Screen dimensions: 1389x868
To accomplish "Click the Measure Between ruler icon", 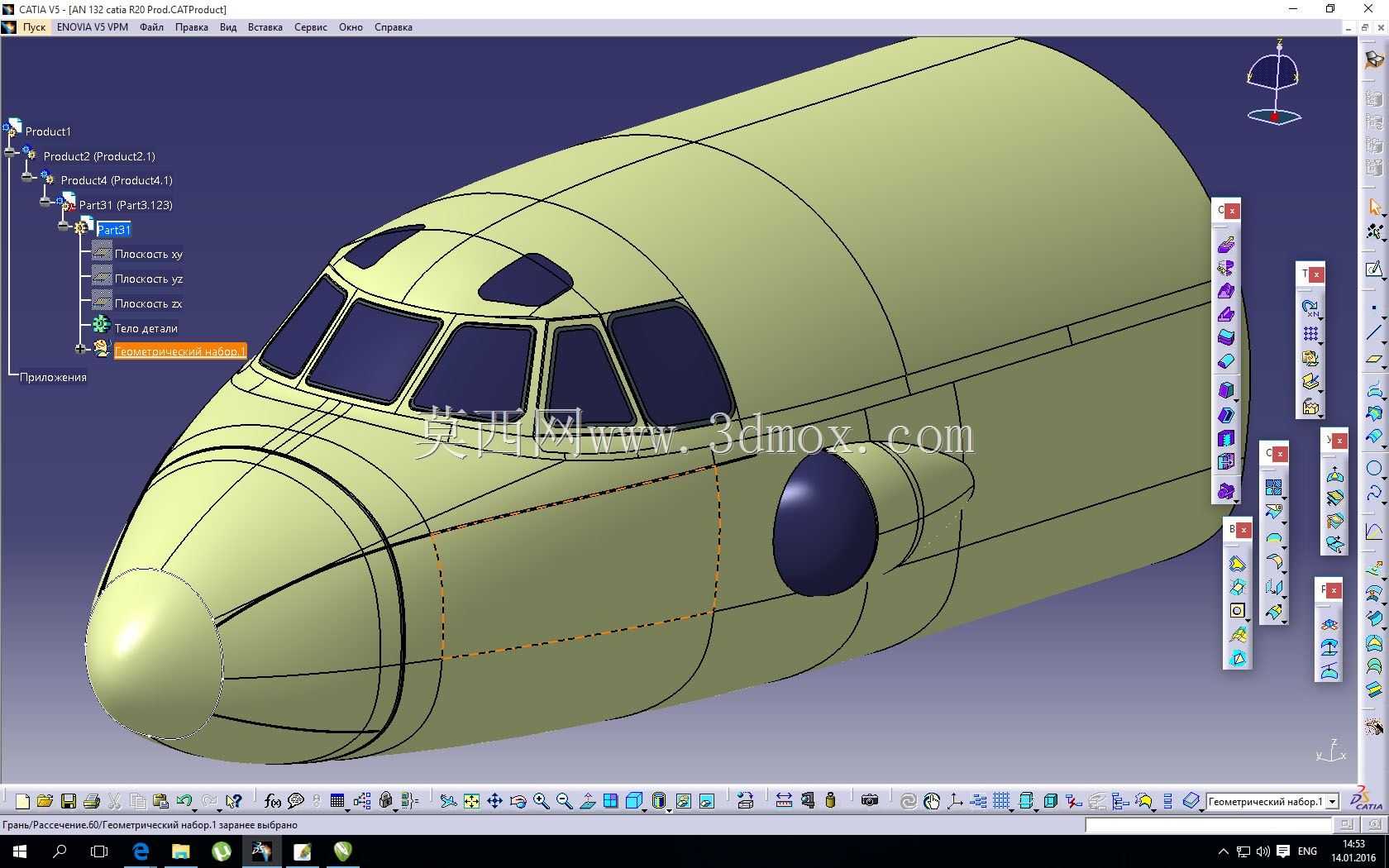I will pos(784,801).
